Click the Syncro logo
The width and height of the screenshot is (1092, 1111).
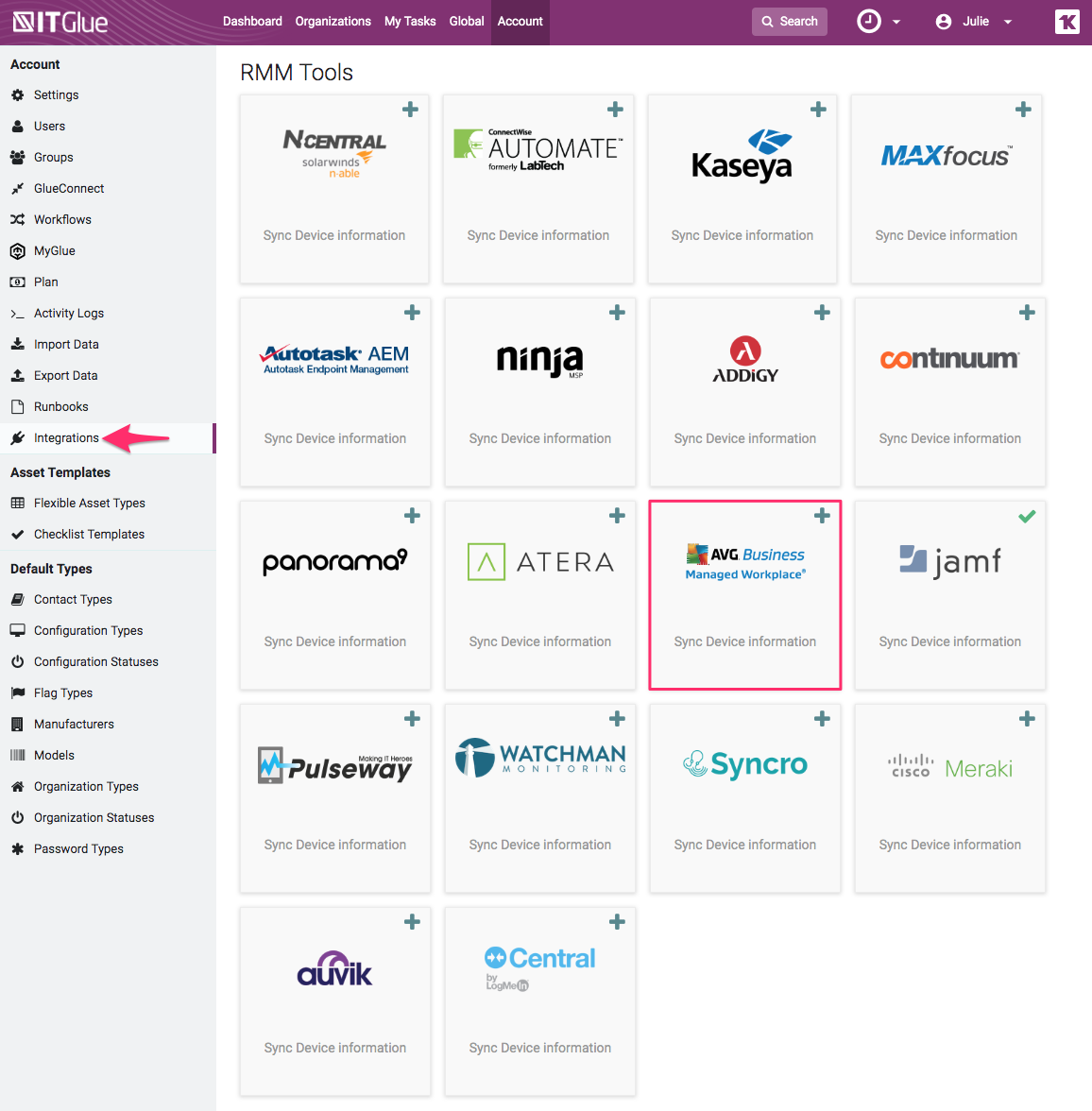coord(744,764)
